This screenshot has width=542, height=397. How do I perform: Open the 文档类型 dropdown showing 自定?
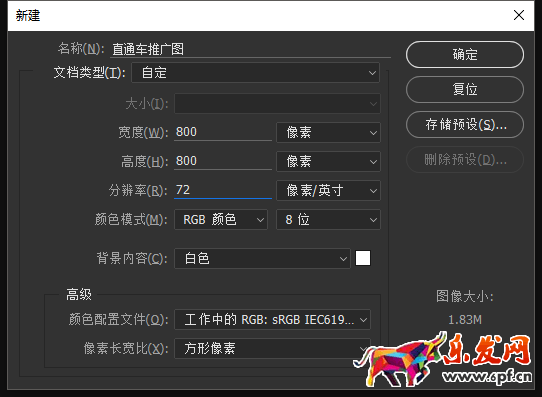pyautogui.click(x=255, y=73)
